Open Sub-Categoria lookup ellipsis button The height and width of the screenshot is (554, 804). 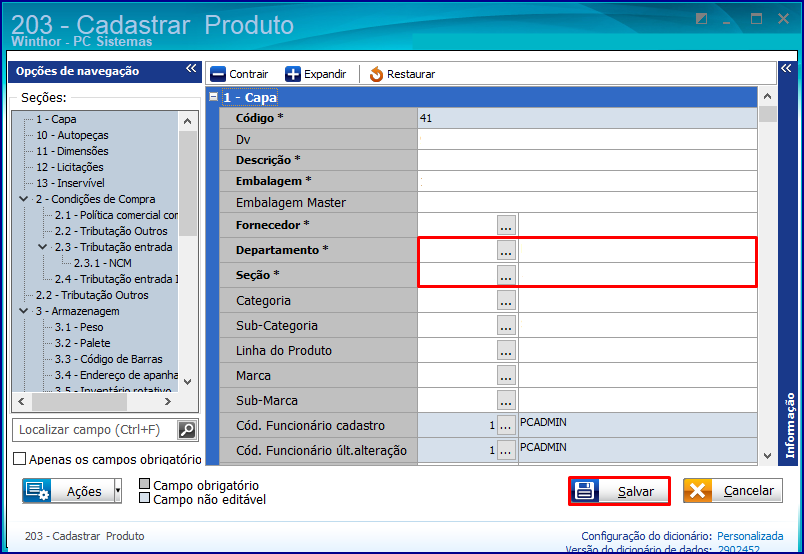[x=506, y=325]
